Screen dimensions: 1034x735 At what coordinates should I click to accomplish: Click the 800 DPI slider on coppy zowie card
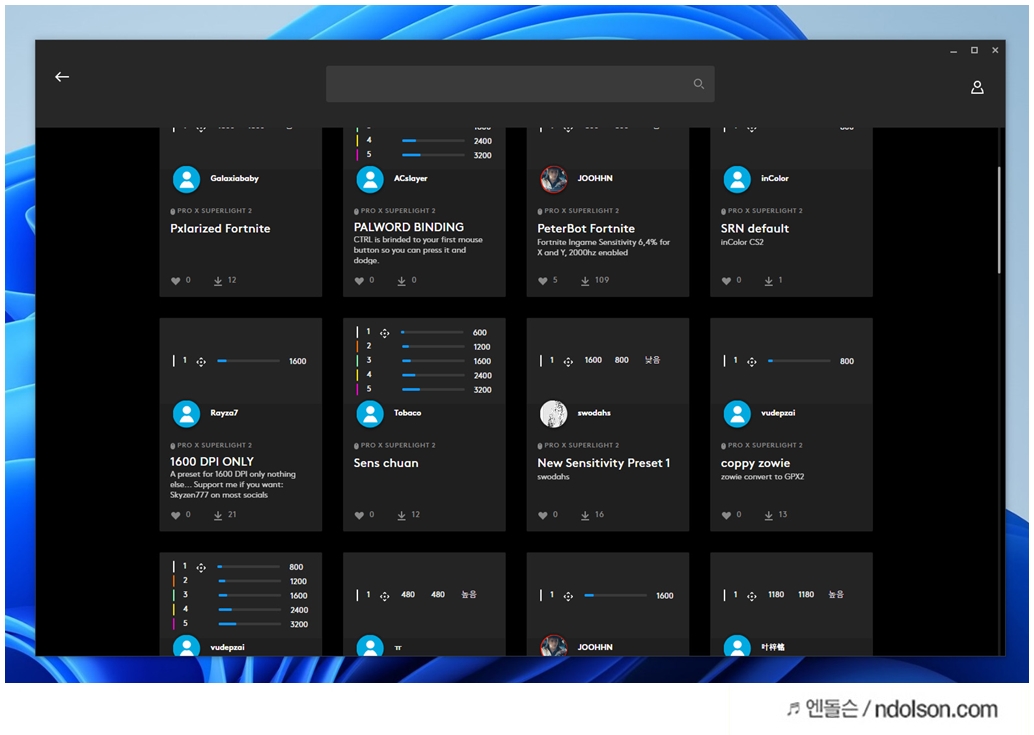pyautogui.click(x=799, y=361)
